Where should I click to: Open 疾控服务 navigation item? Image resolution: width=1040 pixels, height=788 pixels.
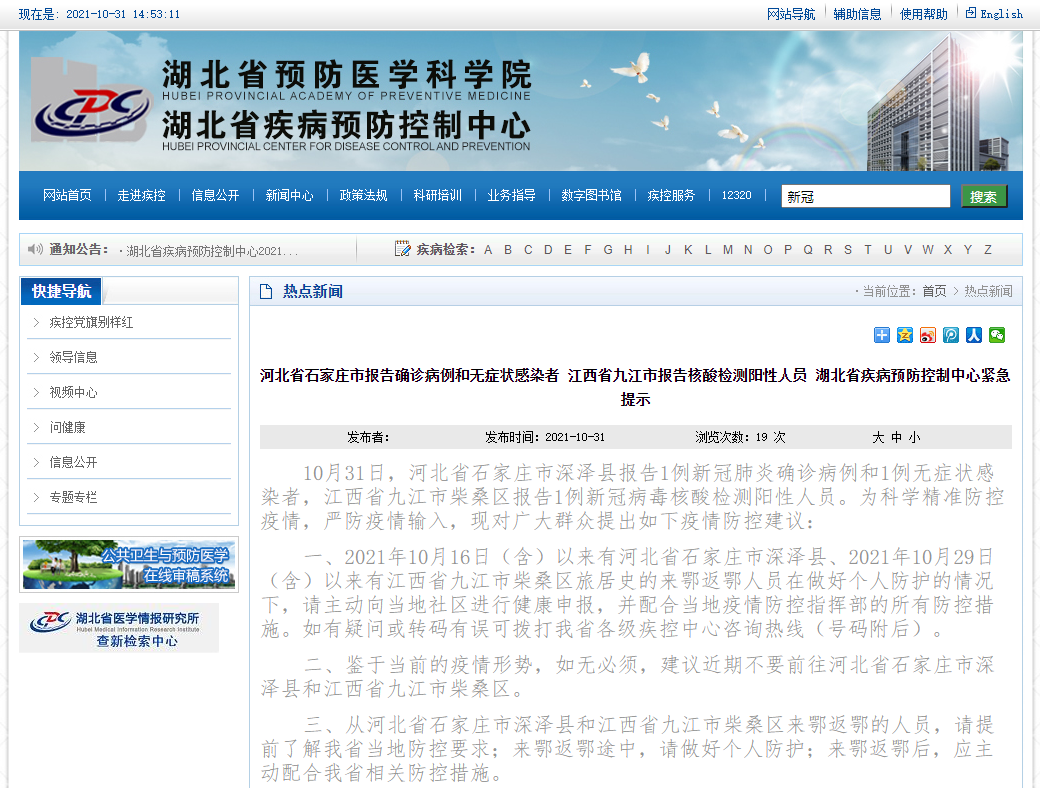pos(671,195)
